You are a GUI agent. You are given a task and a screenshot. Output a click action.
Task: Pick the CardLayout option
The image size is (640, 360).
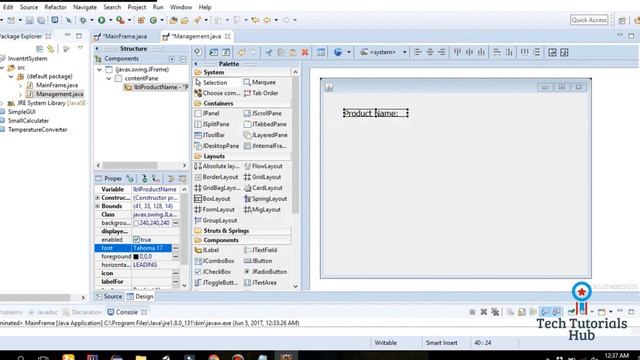tap(263, 188)
